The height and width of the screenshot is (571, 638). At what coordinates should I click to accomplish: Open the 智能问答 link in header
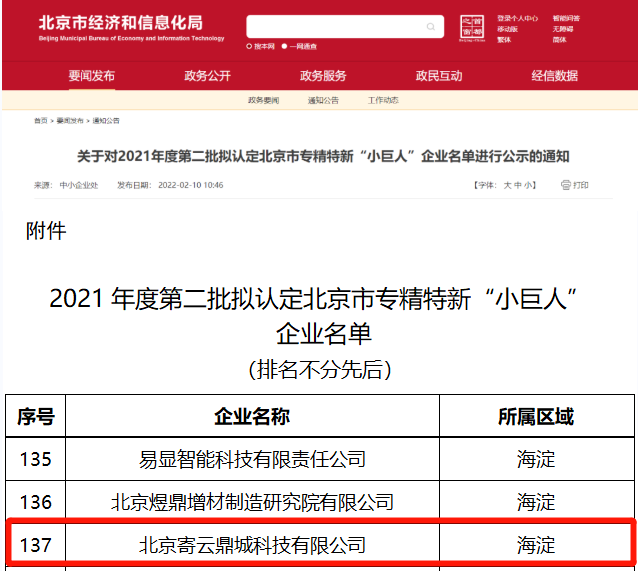566,18
